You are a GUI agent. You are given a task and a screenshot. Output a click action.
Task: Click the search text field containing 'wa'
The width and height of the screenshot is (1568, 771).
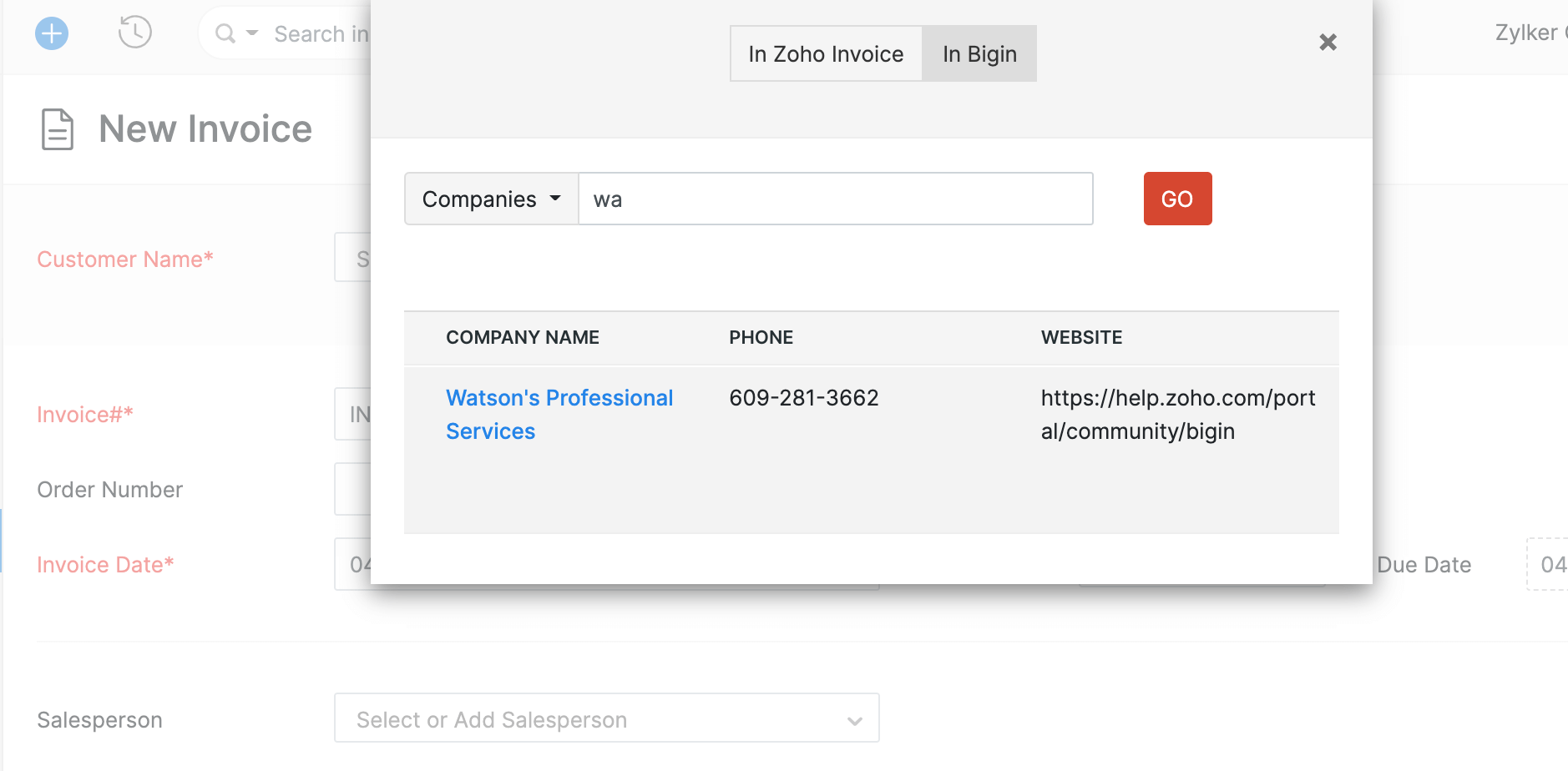point(835,199)
